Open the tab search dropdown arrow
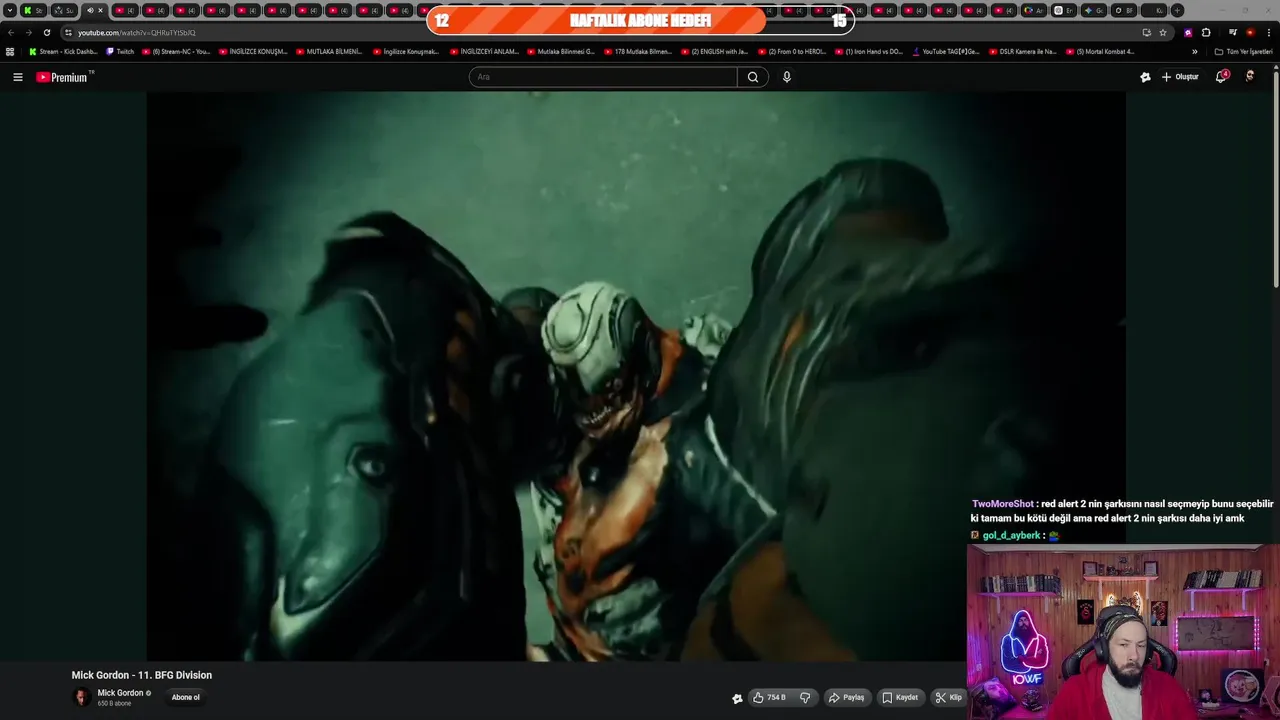The height and width of the screenshot is (720, 1280). 10,10
